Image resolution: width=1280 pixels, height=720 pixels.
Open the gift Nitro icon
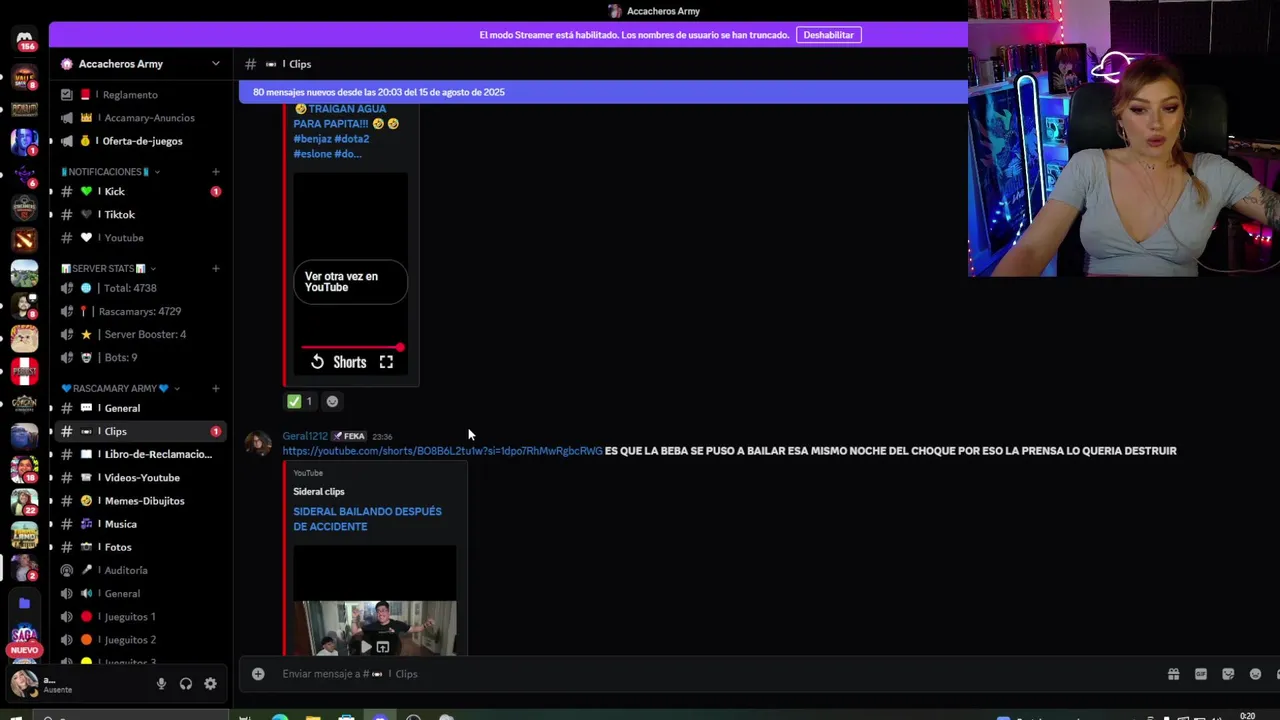(x=1173, y=674)
